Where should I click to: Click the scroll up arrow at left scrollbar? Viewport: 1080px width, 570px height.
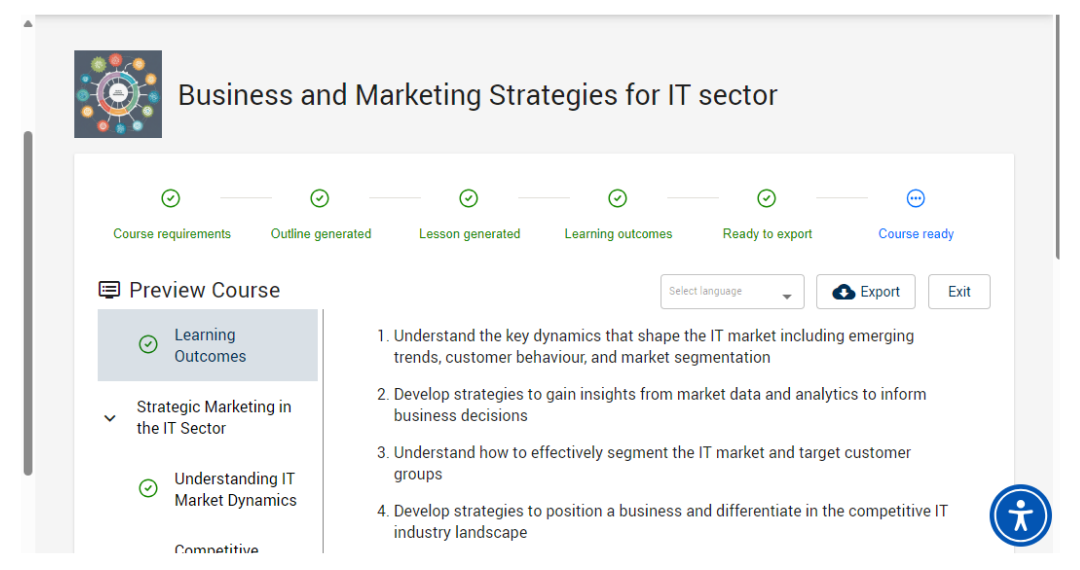click(28, 23)
